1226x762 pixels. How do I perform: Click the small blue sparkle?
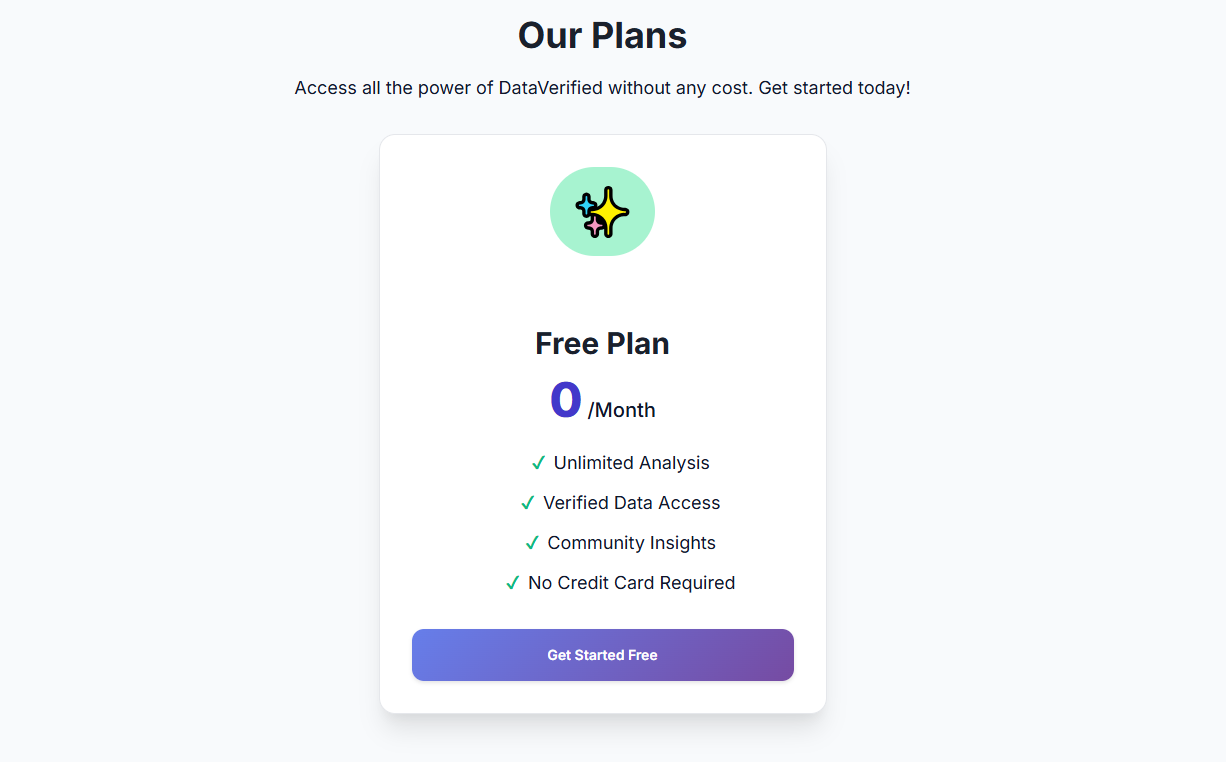(585, 205)
